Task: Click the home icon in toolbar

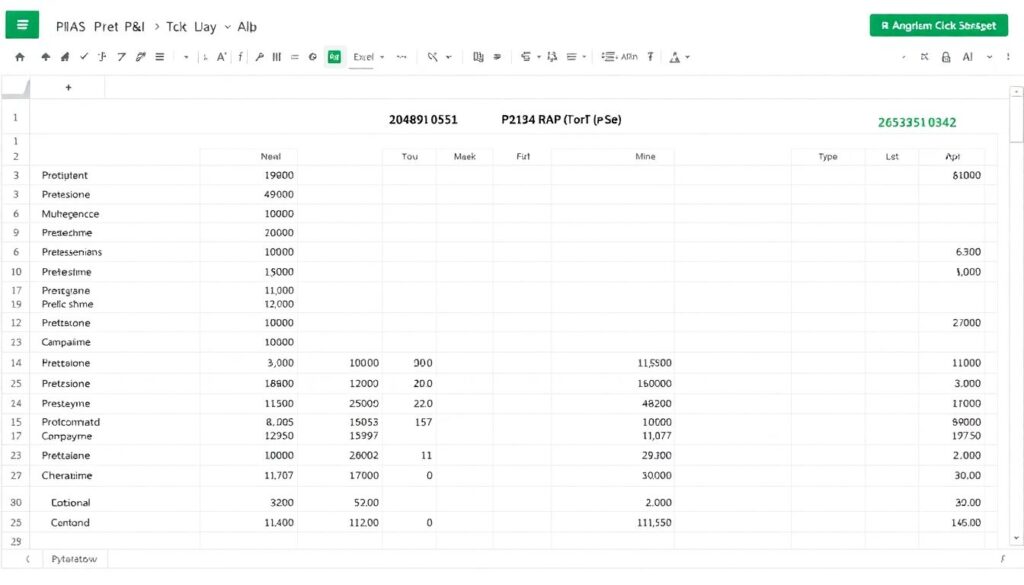Action: click(x=19, y=58)
